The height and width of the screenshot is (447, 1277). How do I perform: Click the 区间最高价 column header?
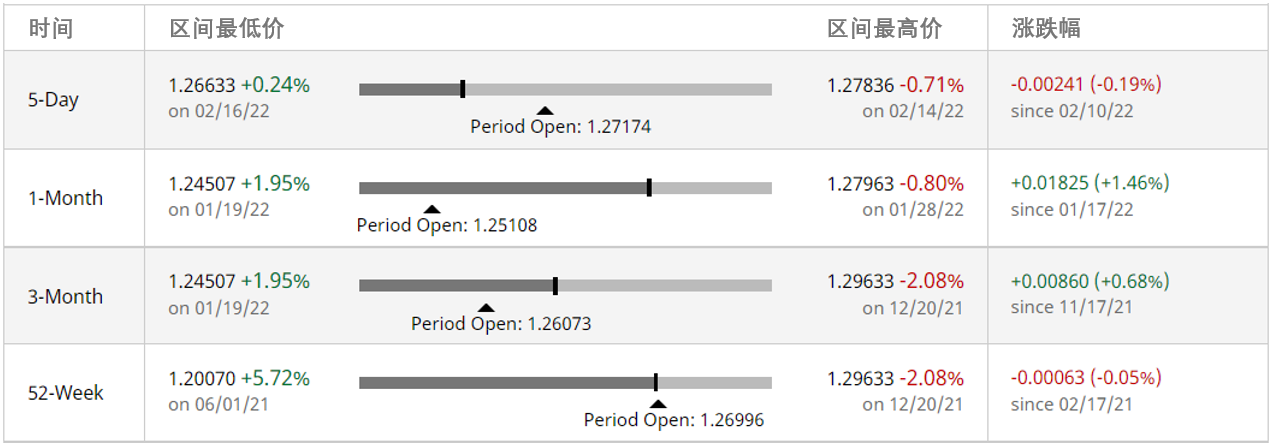pyautogui.click(x=884, y=29)
